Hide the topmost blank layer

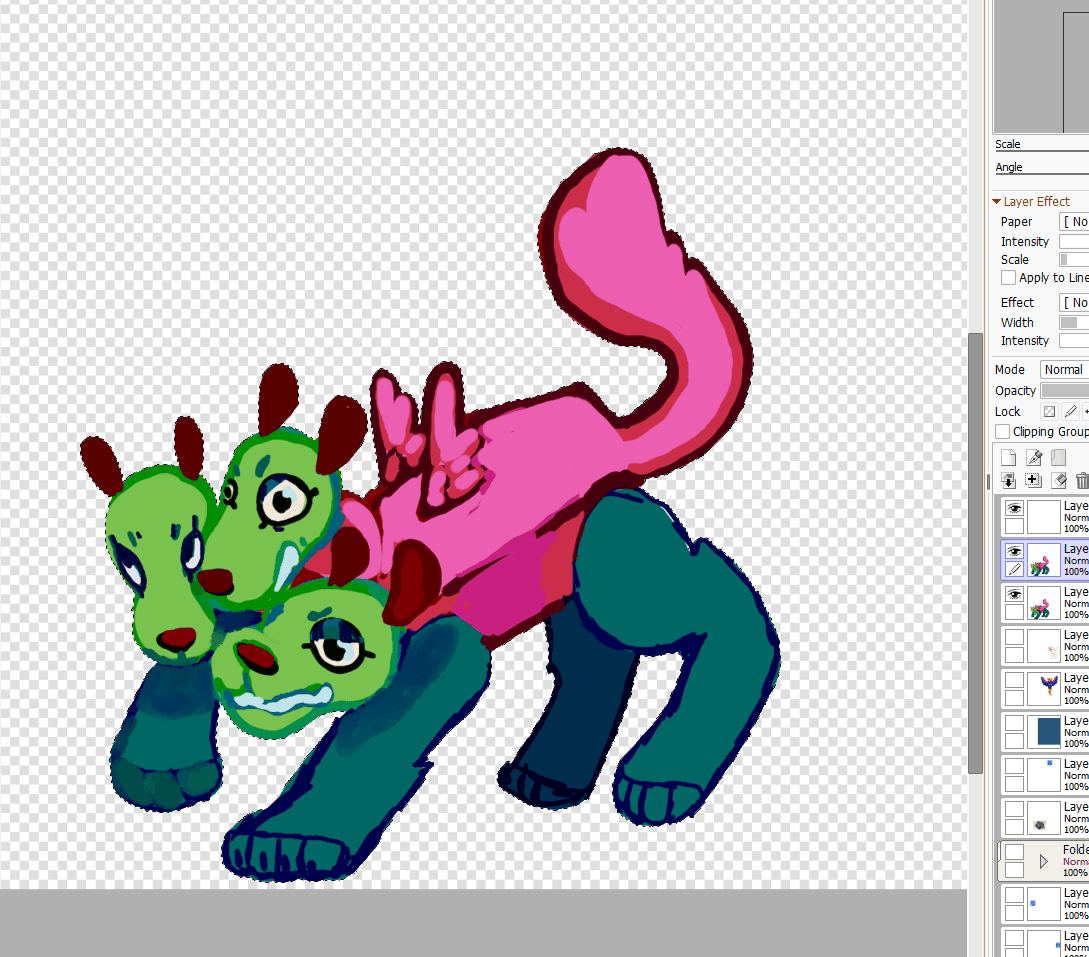pos(1014,508)
